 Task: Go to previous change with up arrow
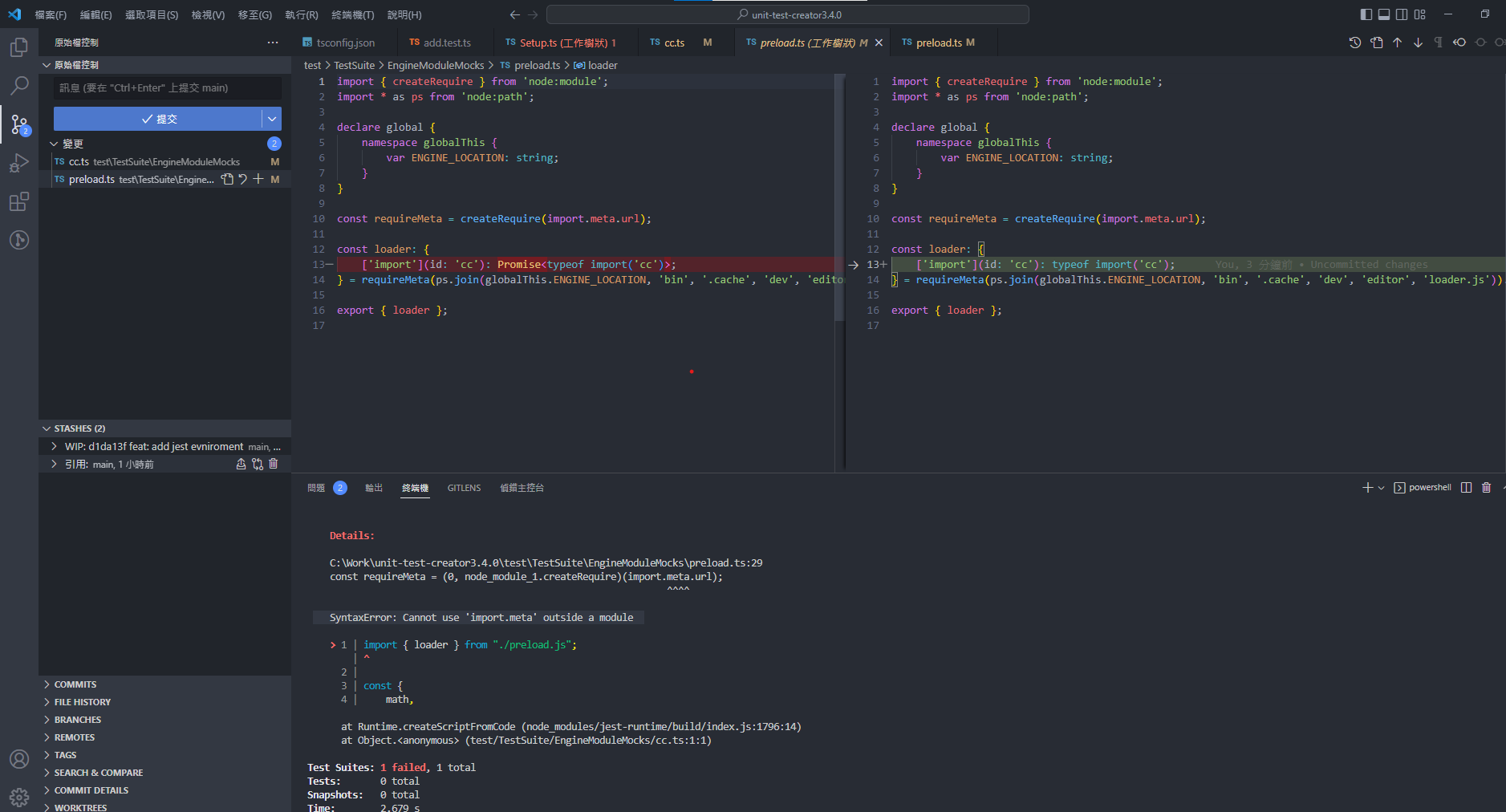click(1398, 43)
